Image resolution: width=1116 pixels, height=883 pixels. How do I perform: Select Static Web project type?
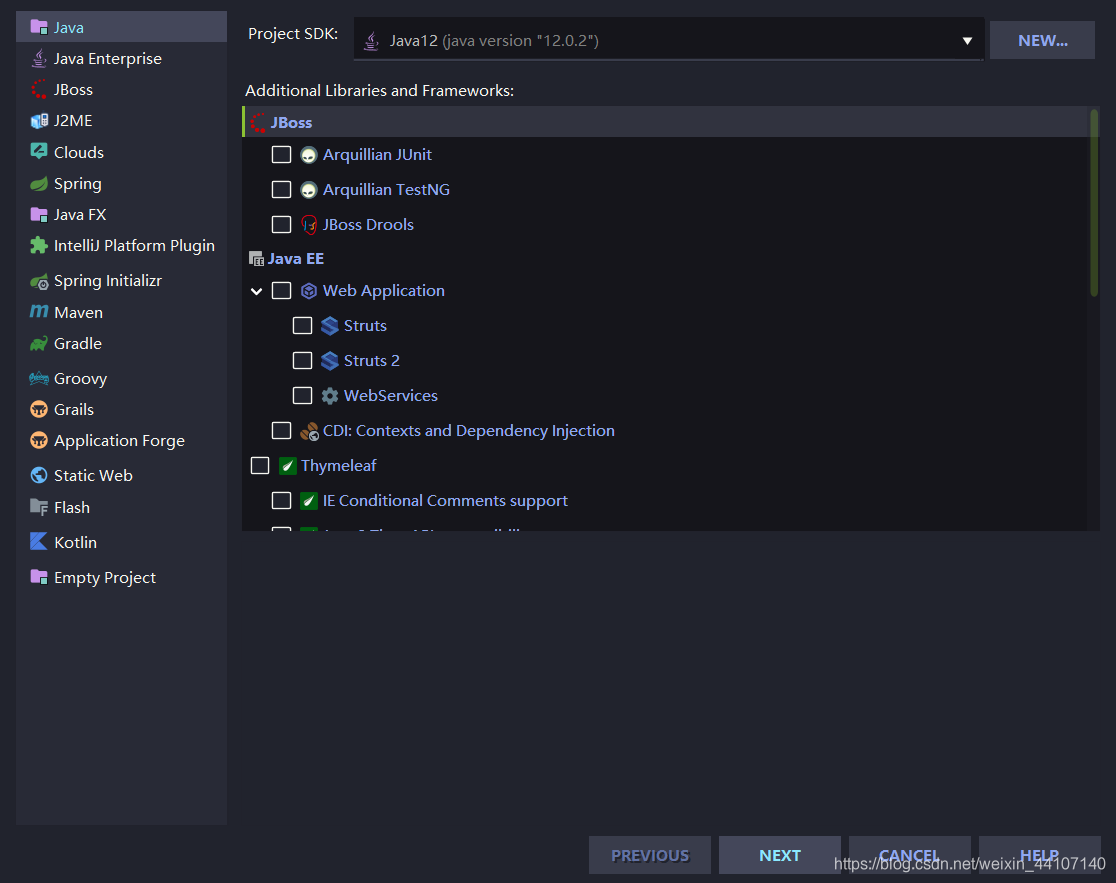121,475
